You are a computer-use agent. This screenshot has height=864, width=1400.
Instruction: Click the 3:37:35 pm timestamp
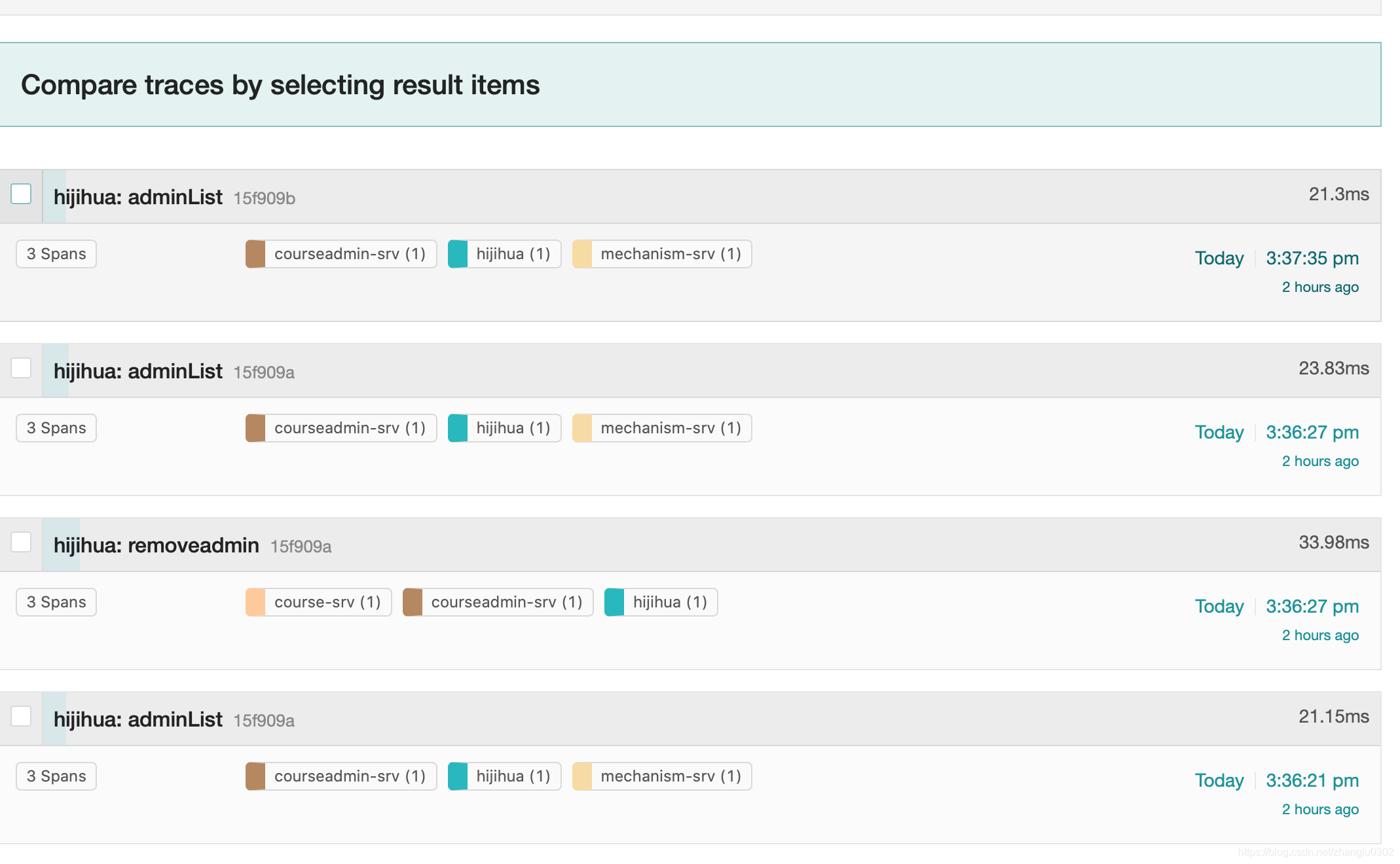(x=1312, y=259)
